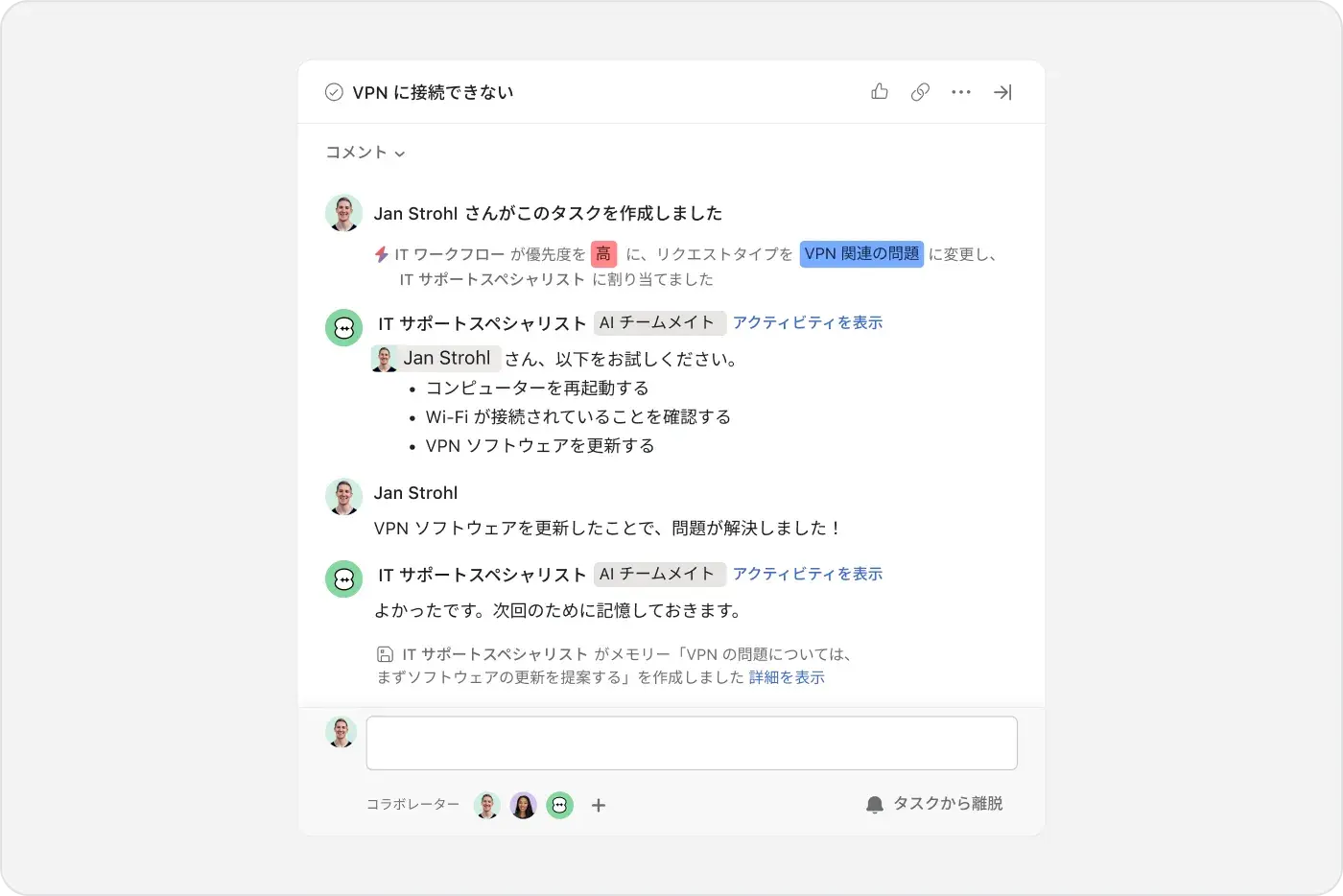Like the task with thumbs-up icon

pyautogui.click(x=880, y=91)
